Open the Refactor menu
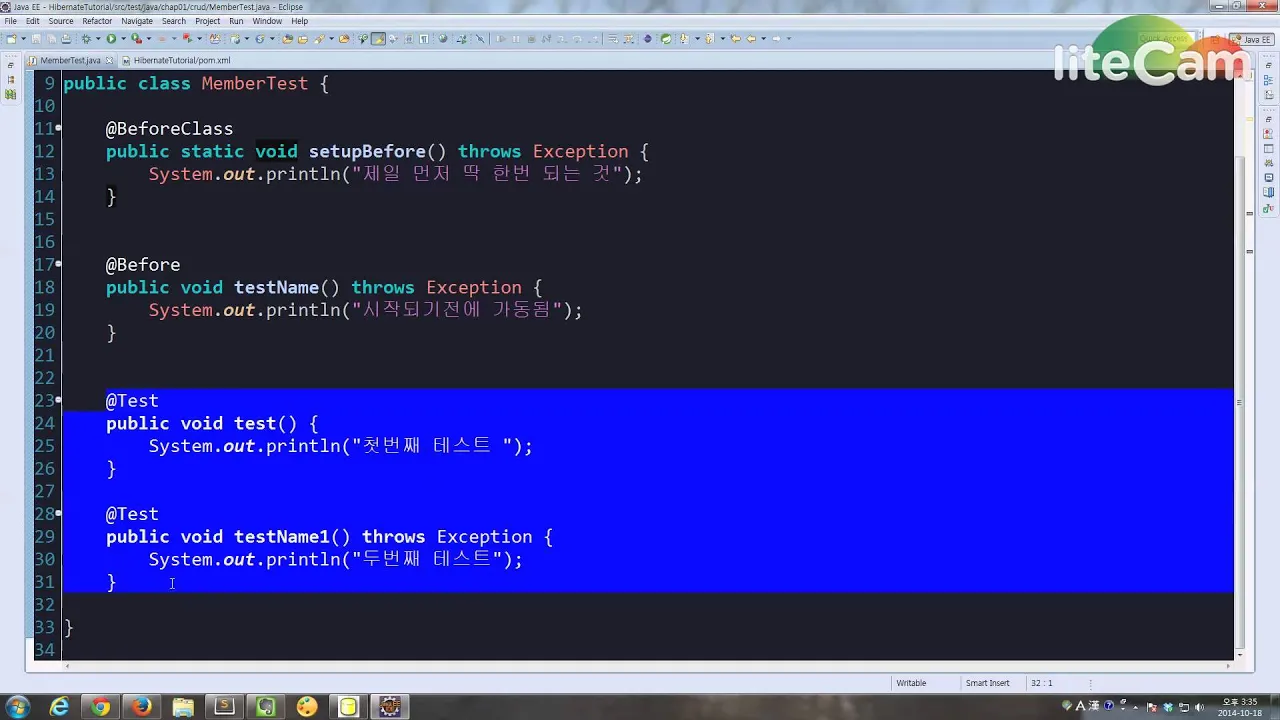1280x720 pixels. 97,21
